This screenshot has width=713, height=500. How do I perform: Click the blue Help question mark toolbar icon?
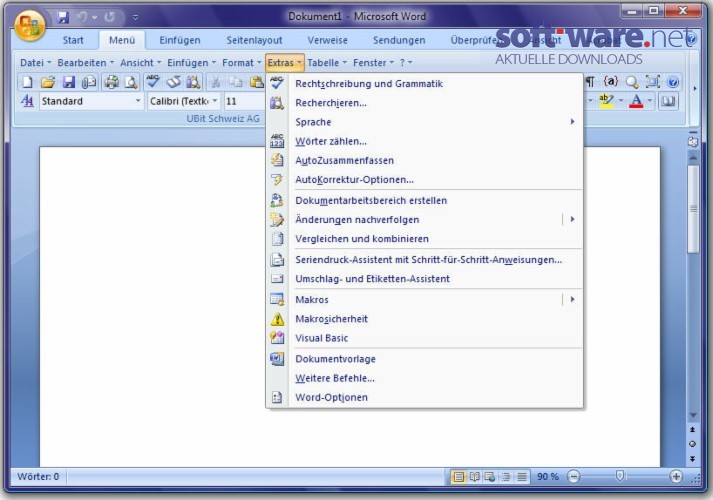[673, 82]
